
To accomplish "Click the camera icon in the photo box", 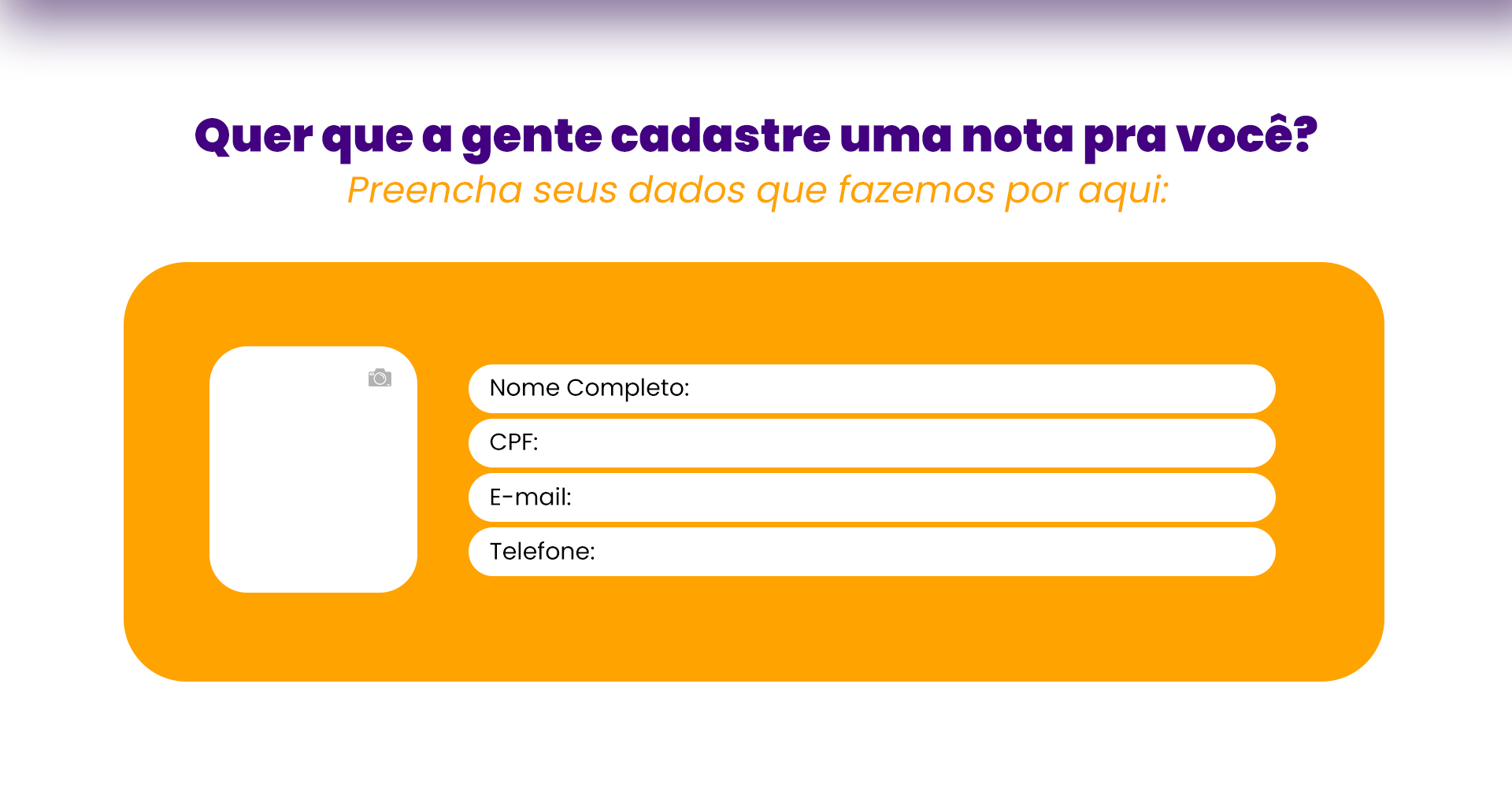I will point(380,379).
